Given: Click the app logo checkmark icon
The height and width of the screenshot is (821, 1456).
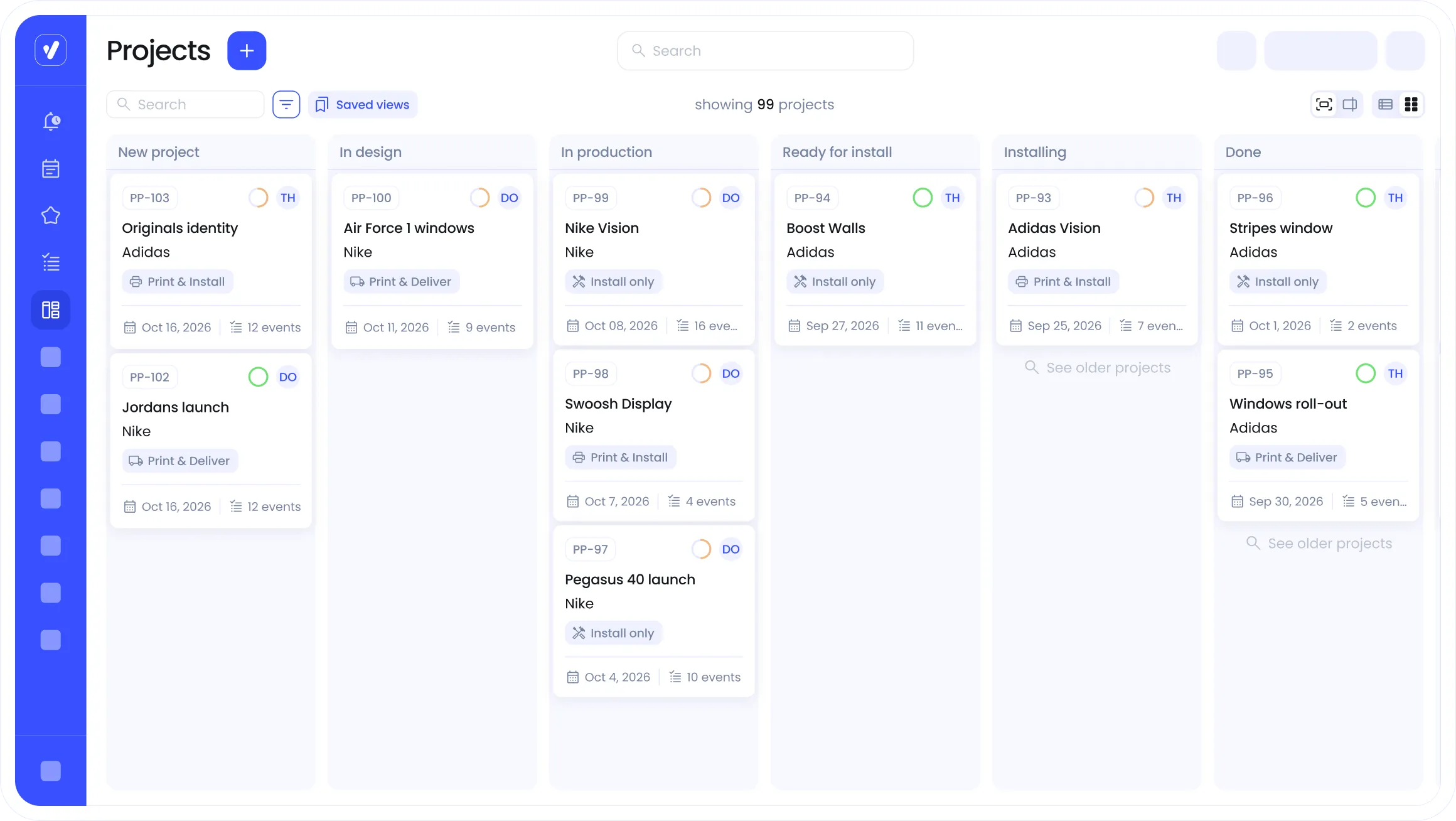Looking at the screenshot, I should tap(51, 50).
